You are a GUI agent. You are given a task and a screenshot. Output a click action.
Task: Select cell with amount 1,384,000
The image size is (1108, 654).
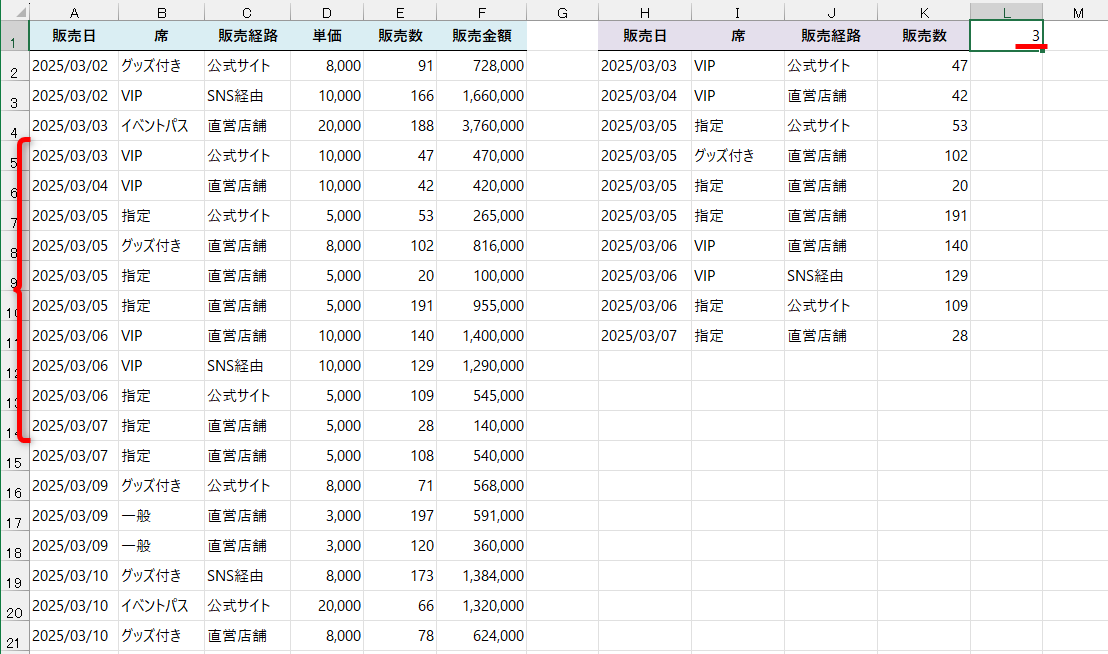pos(482,576)
